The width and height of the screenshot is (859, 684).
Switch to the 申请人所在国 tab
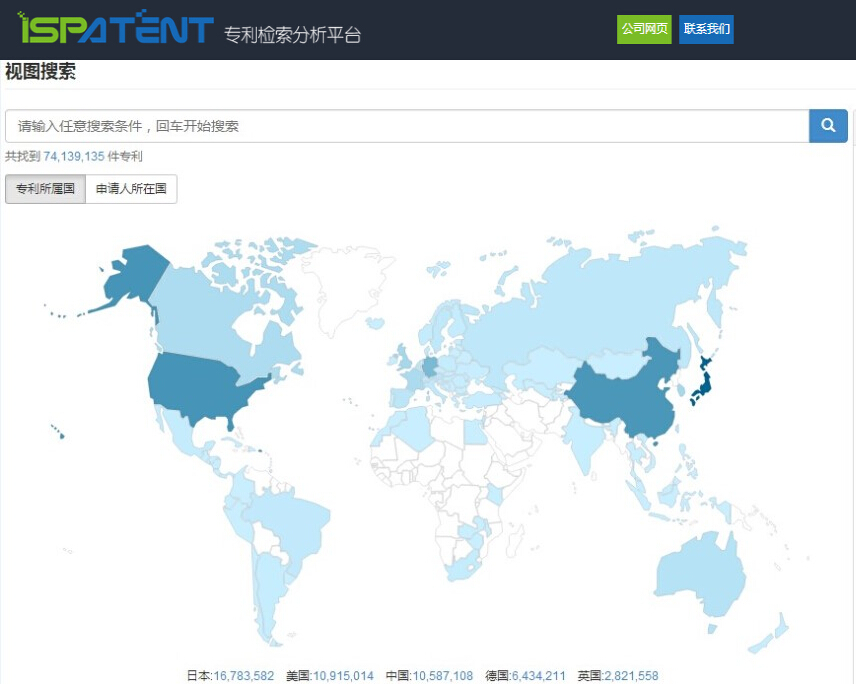(131, 189)
